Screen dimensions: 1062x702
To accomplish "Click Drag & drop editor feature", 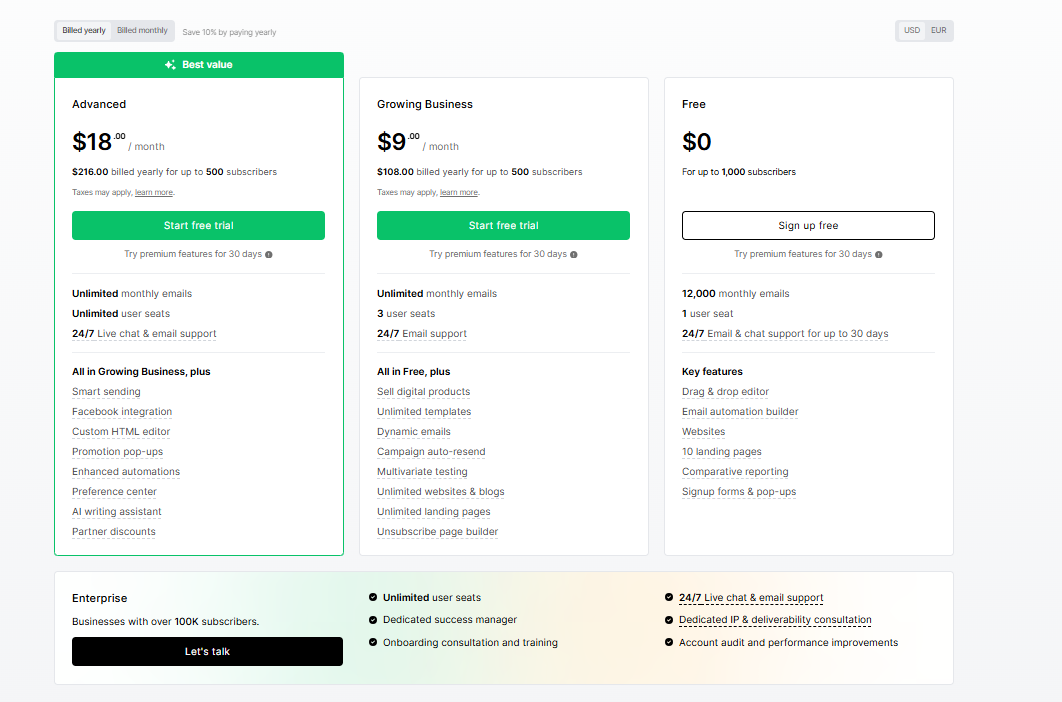I will coord(725,392).
